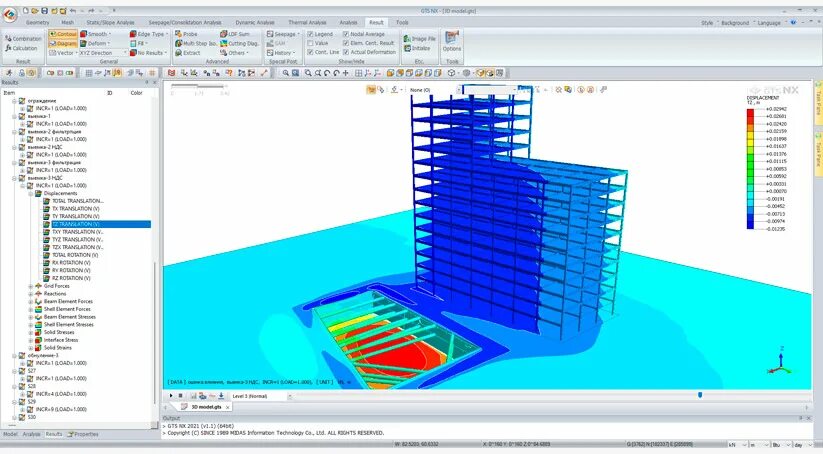Click the GTS NX application logo button
Screen dimensions: 823x454
[x=9, y=15]
